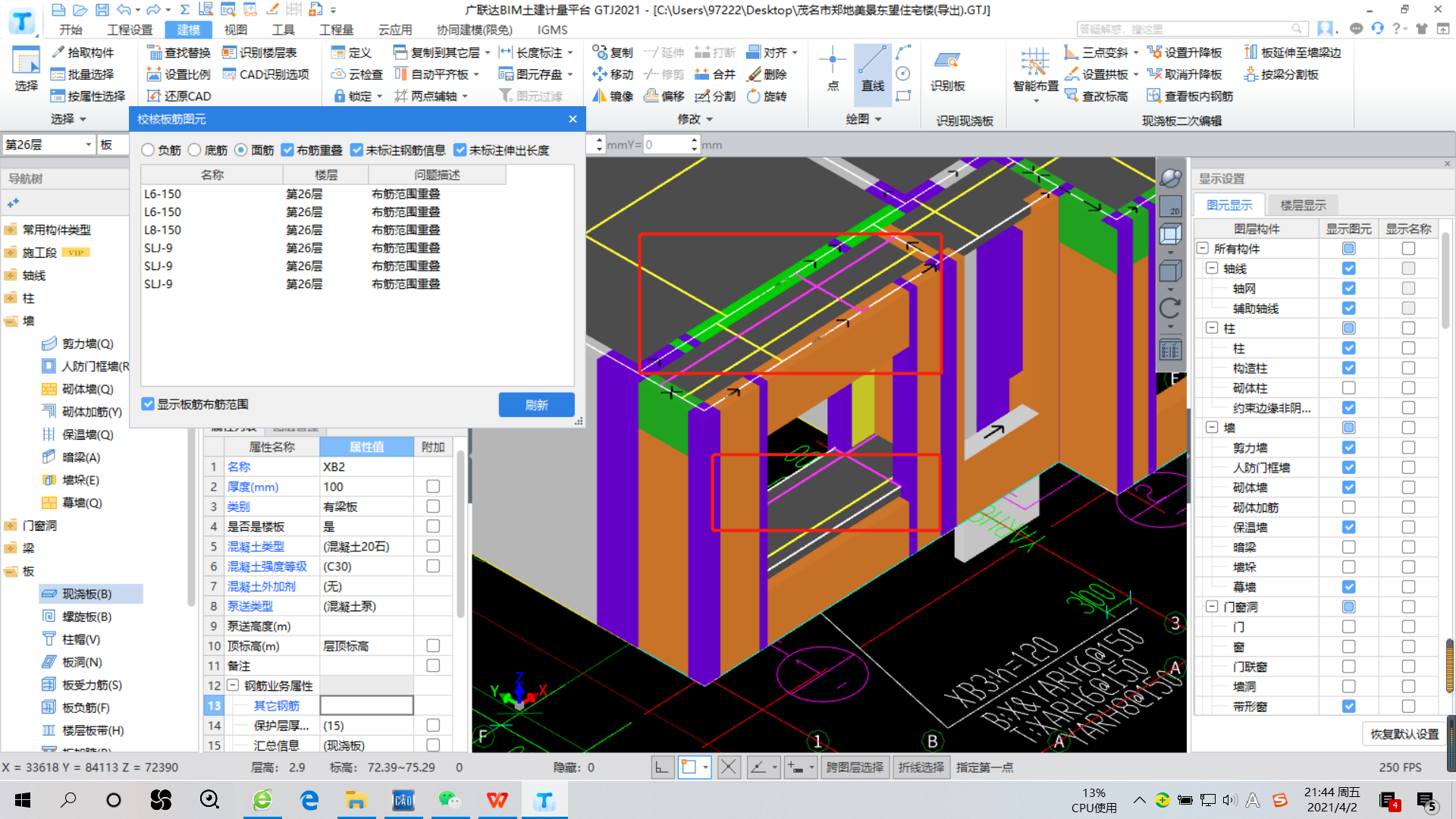Screen dimensions: 1456x819
Task: Click the 合并 merge tool
Action: [715, 74]
